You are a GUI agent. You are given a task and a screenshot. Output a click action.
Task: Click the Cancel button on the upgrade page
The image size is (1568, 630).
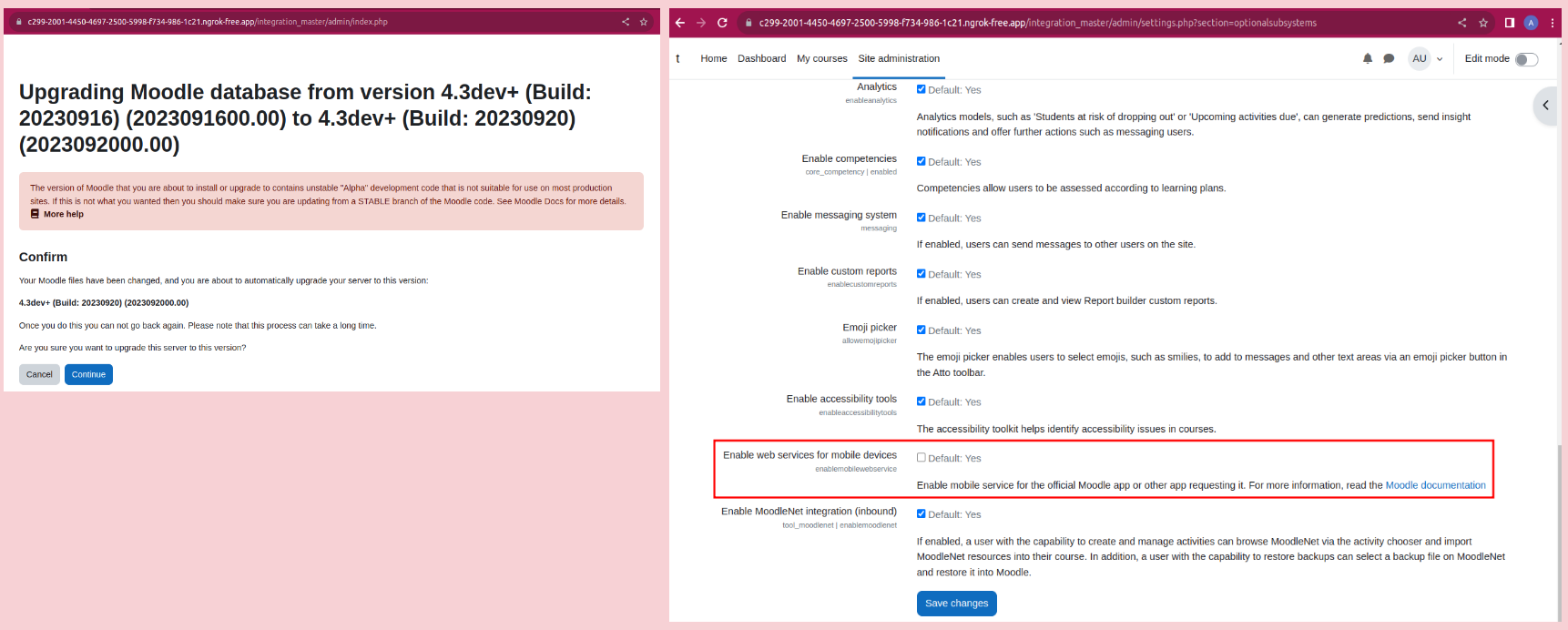[x=39, y=374]
